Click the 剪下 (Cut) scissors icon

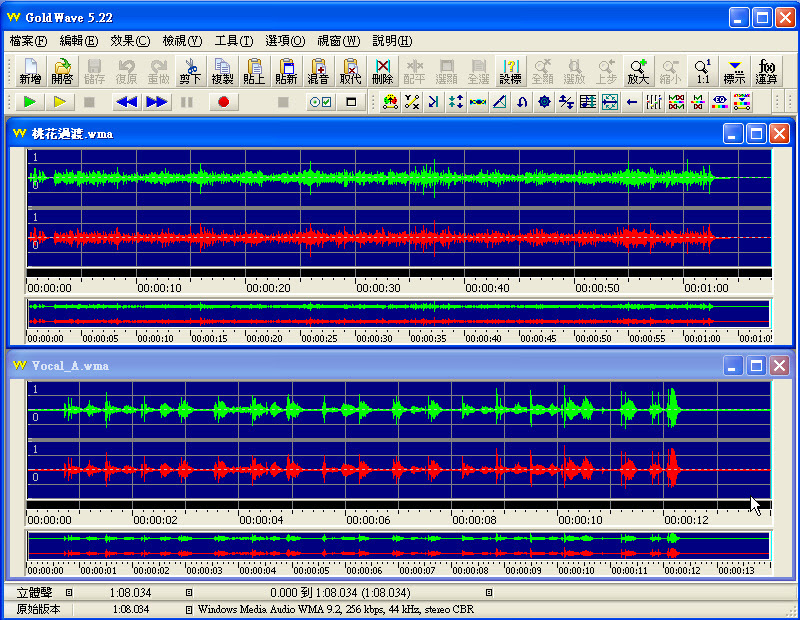[x=190, y=71]
